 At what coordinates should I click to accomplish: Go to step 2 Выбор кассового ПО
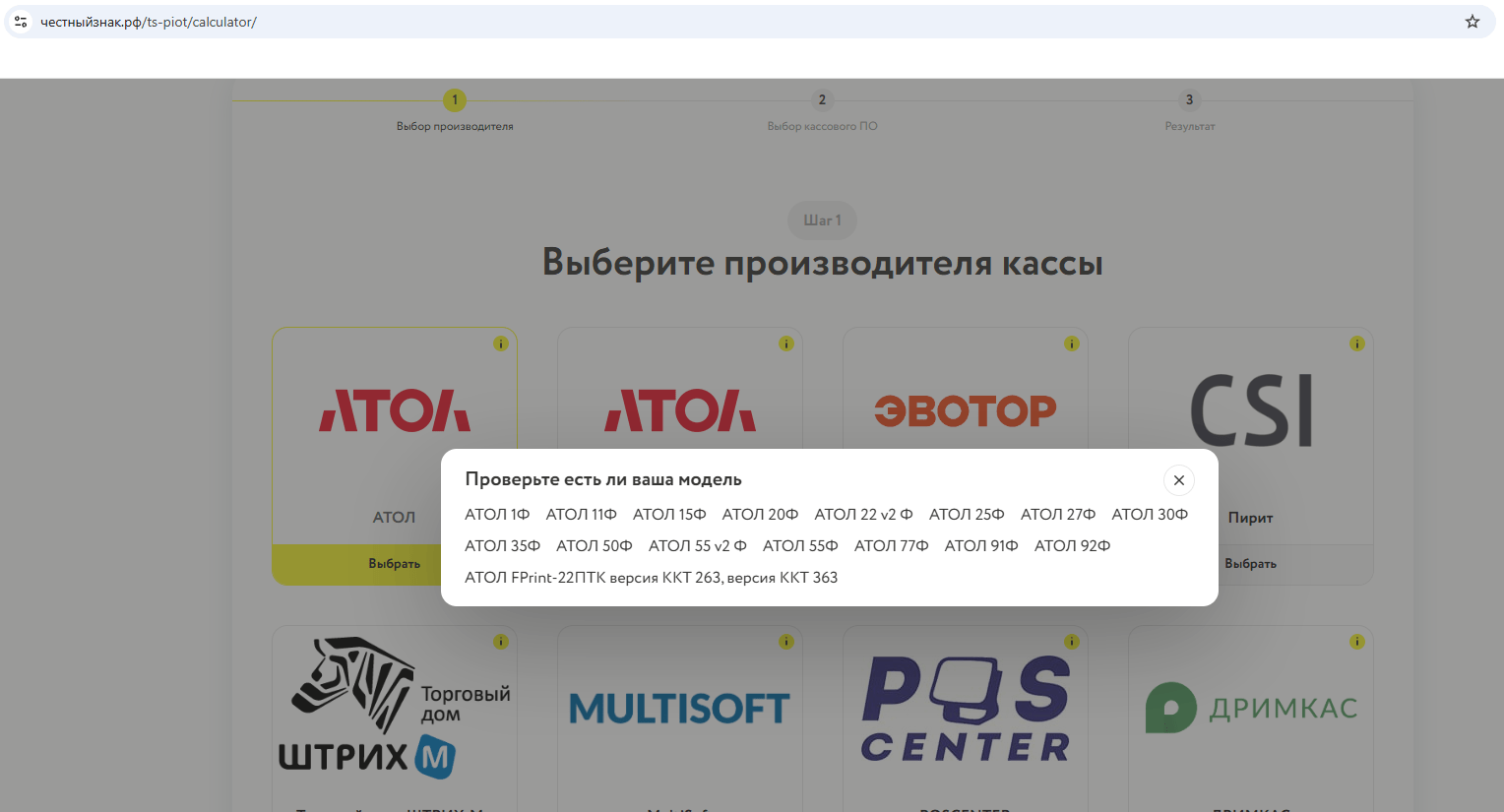(822, 111)
